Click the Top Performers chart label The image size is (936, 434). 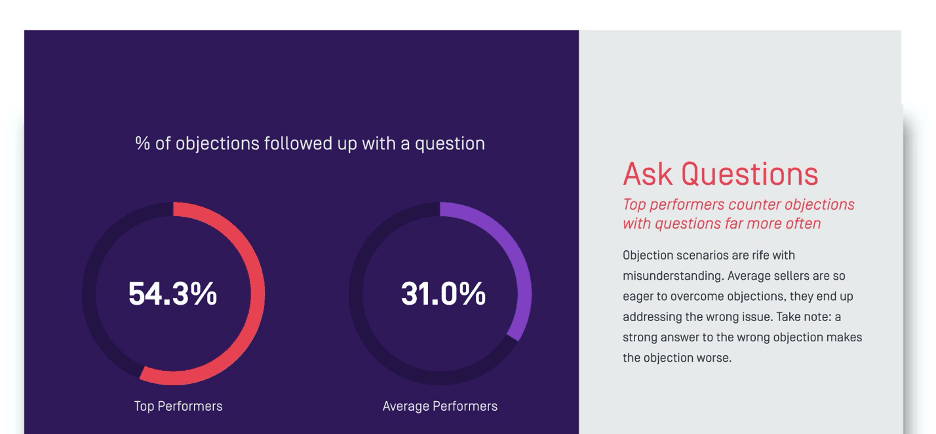[x=178, y=406]
